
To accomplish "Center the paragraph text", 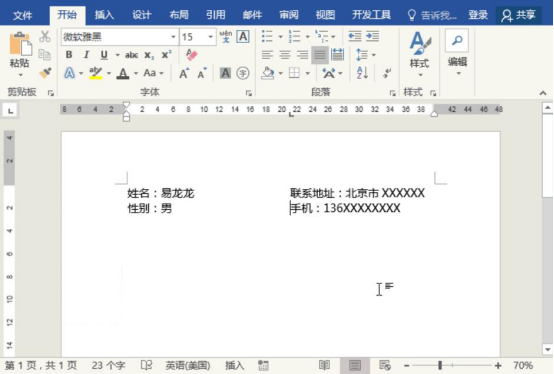I will (285, 55).
